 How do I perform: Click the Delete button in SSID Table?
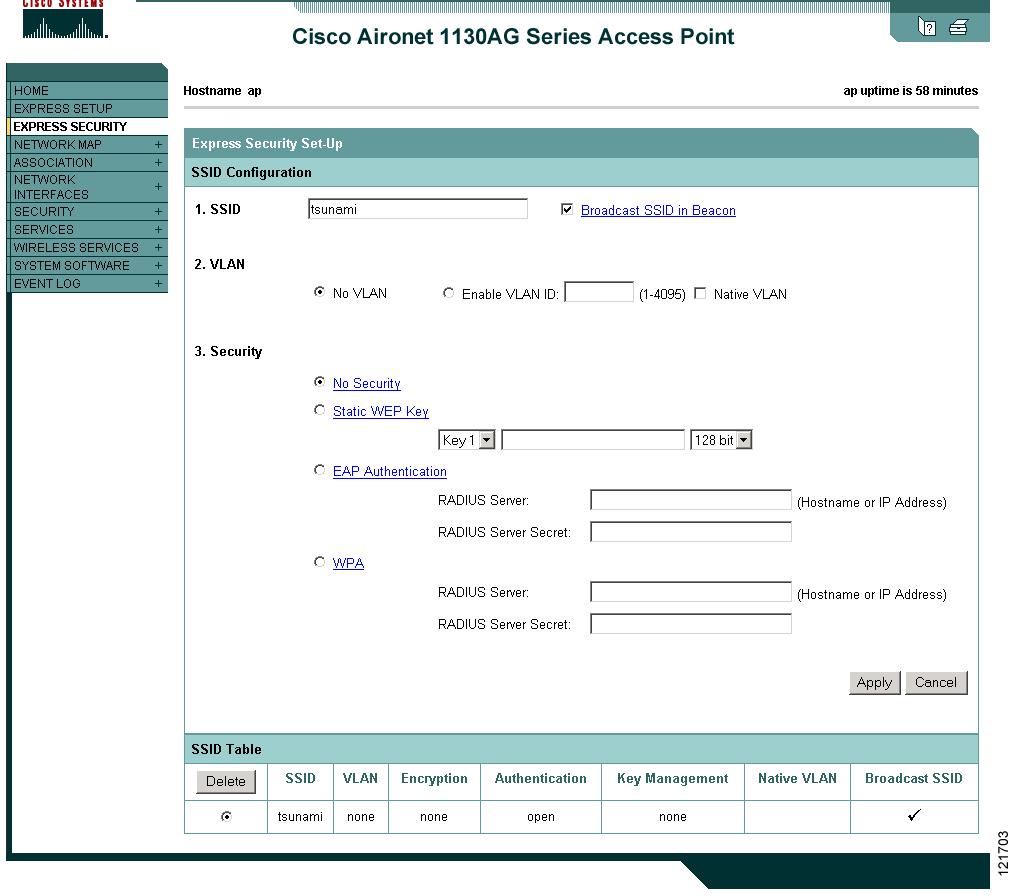coord(225,782)
